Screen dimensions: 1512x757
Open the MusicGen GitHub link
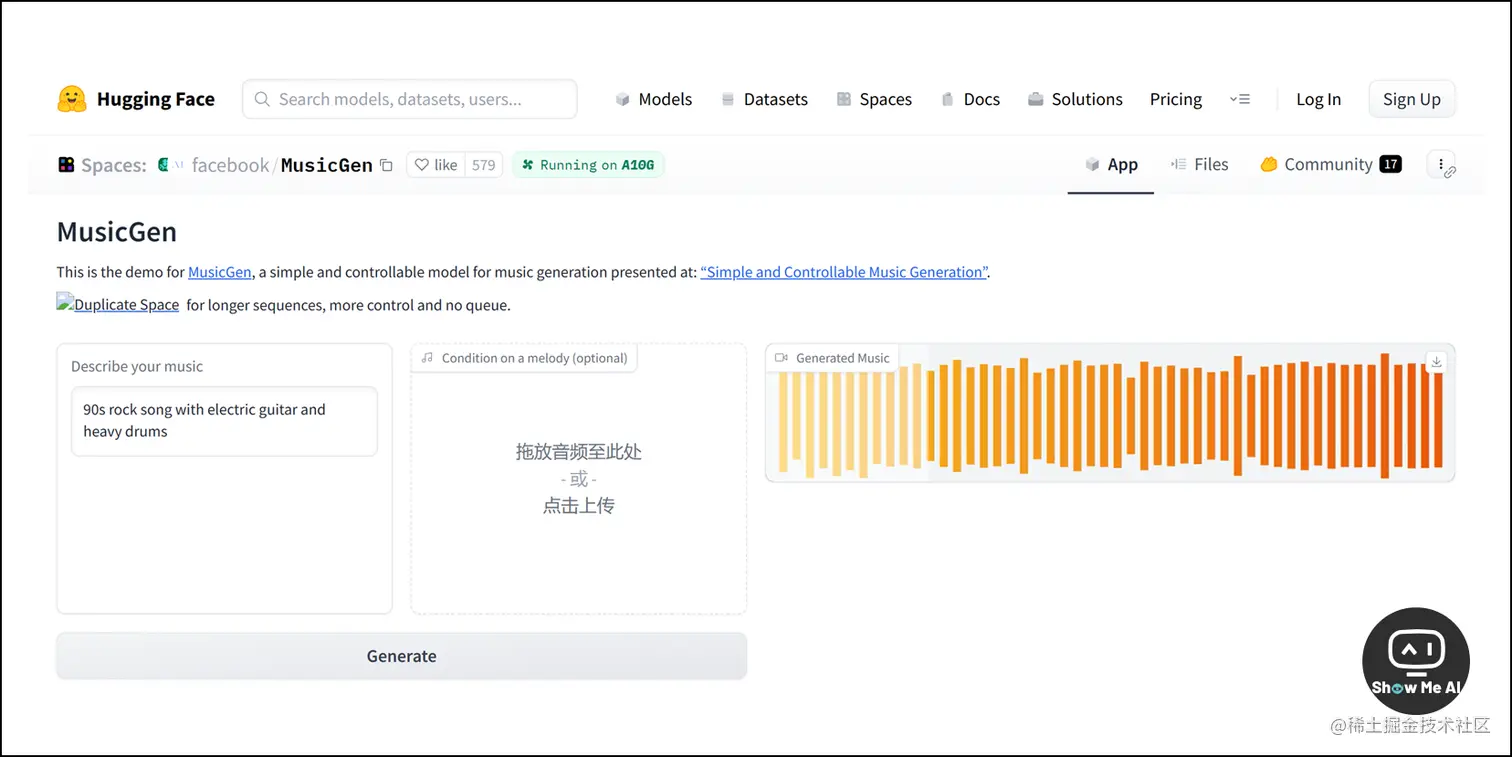tap(220, 272)
